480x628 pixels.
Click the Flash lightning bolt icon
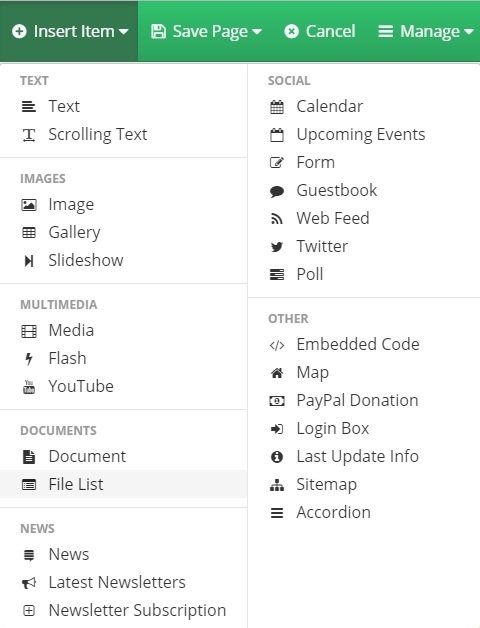pyautogui.click(x=29, y=358)
